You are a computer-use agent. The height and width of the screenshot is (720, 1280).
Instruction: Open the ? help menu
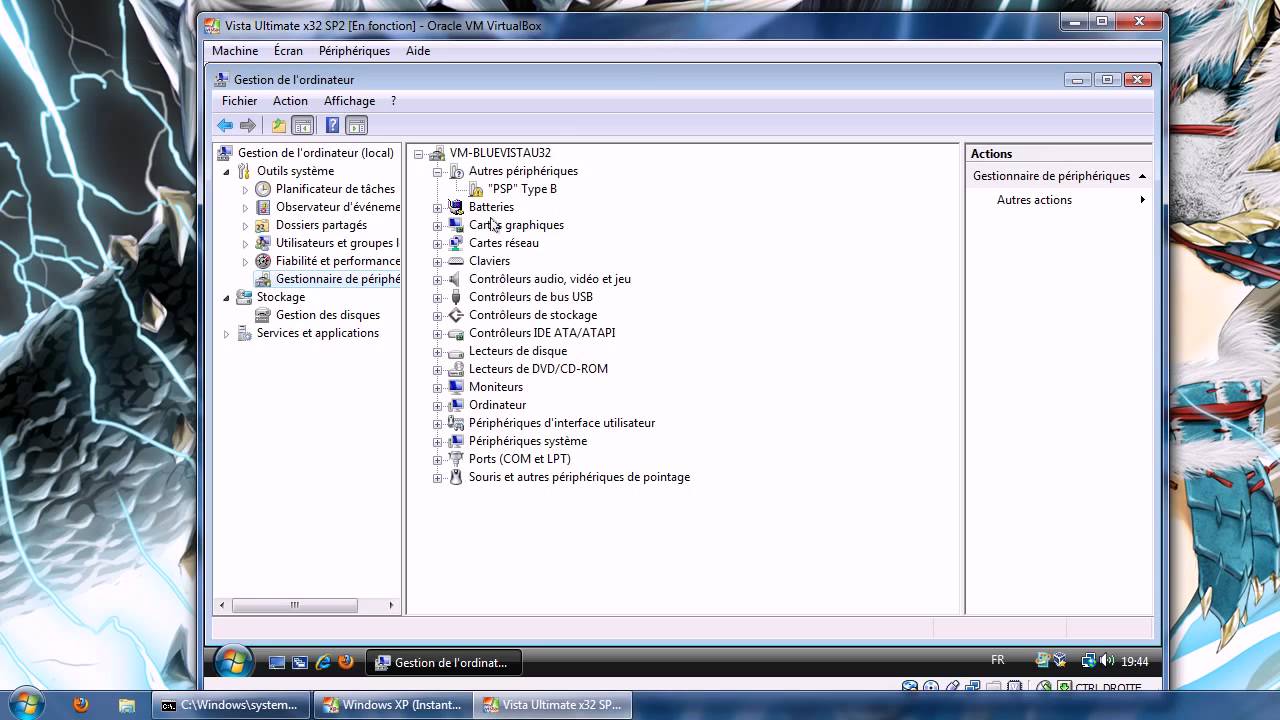pos(393,101)
